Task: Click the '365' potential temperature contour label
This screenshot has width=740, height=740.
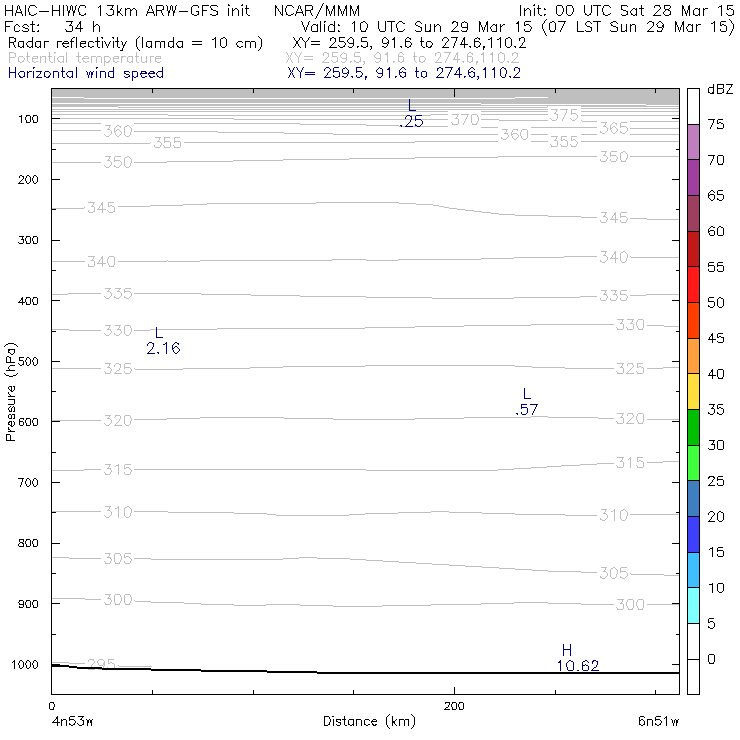Action: [614, 128]
